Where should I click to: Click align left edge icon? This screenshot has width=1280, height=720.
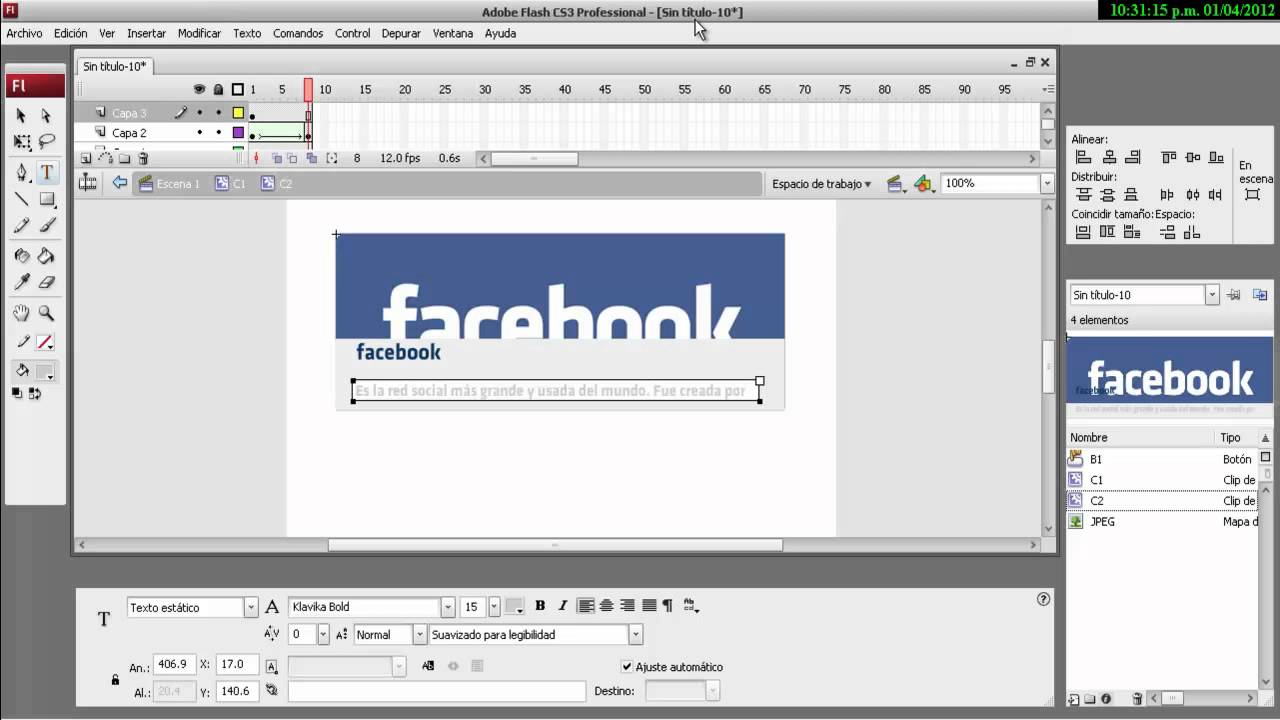pos(1083,157)
